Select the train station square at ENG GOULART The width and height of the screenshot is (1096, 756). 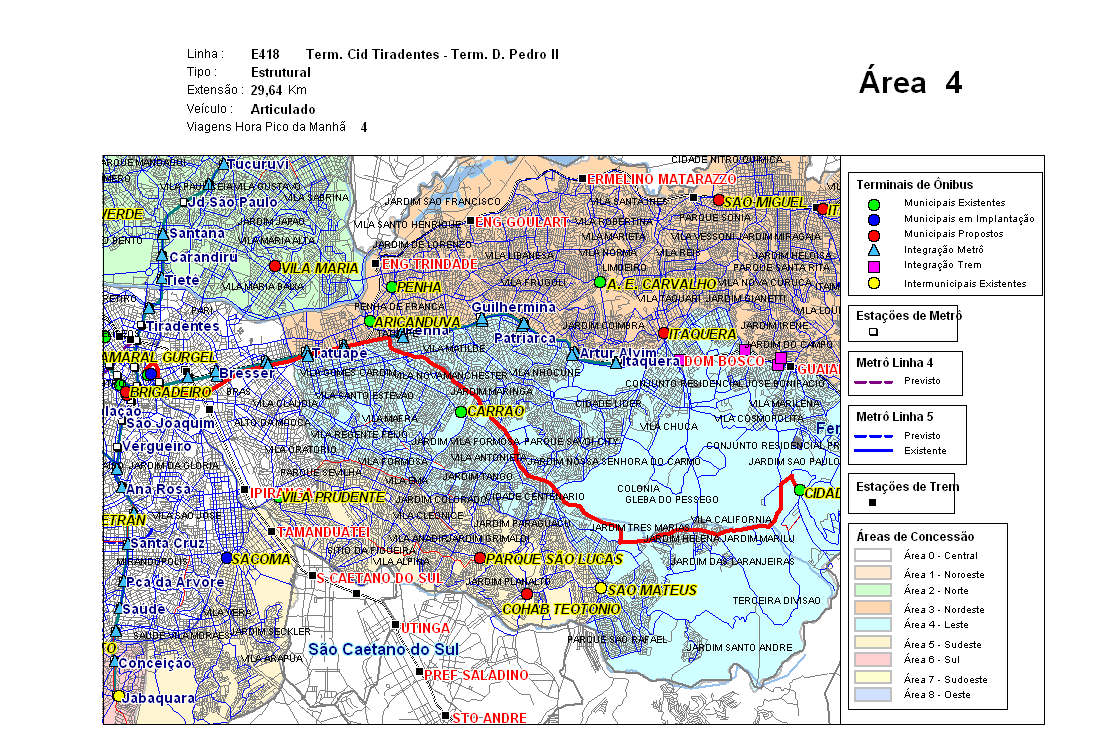pyautogui.click(x=470, y=221)
